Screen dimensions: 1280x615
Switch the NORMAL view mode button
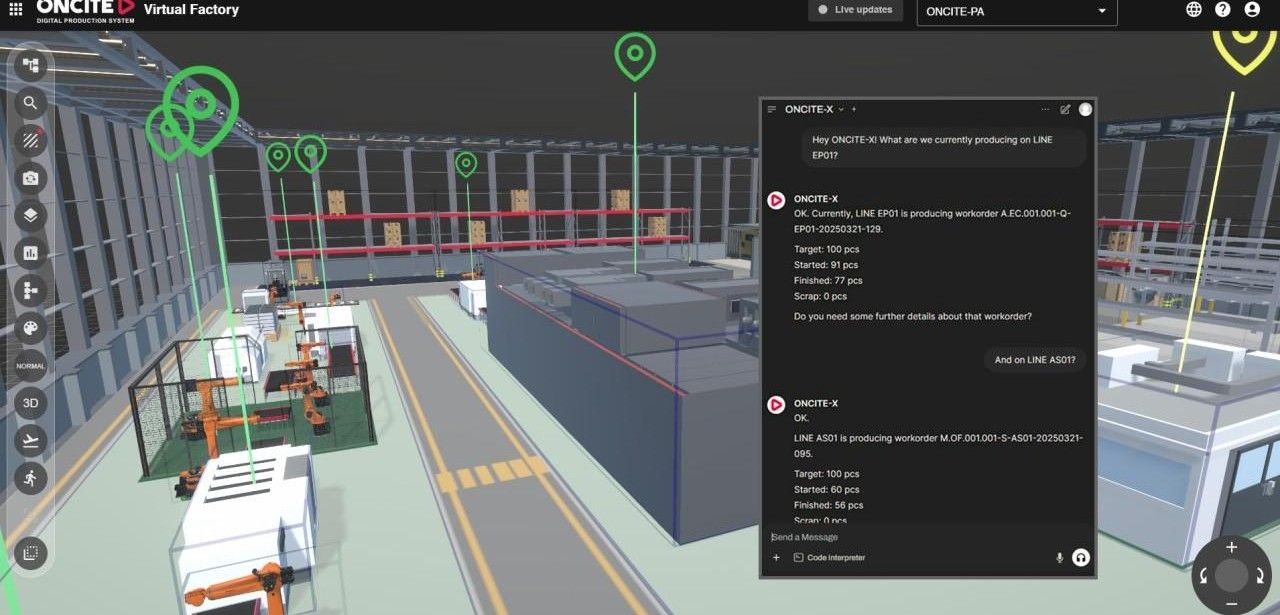pos(31,366)
